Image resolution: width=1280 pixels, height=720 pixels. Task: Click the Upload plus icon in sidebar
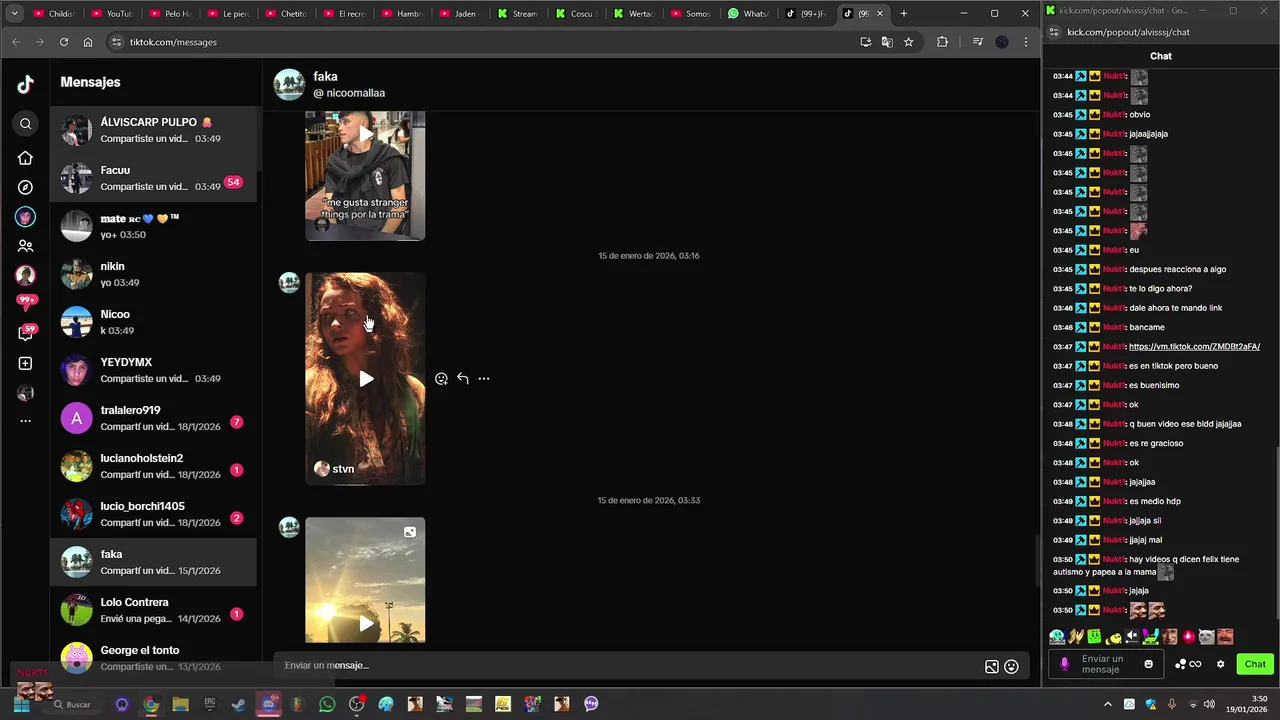(25, 363)
